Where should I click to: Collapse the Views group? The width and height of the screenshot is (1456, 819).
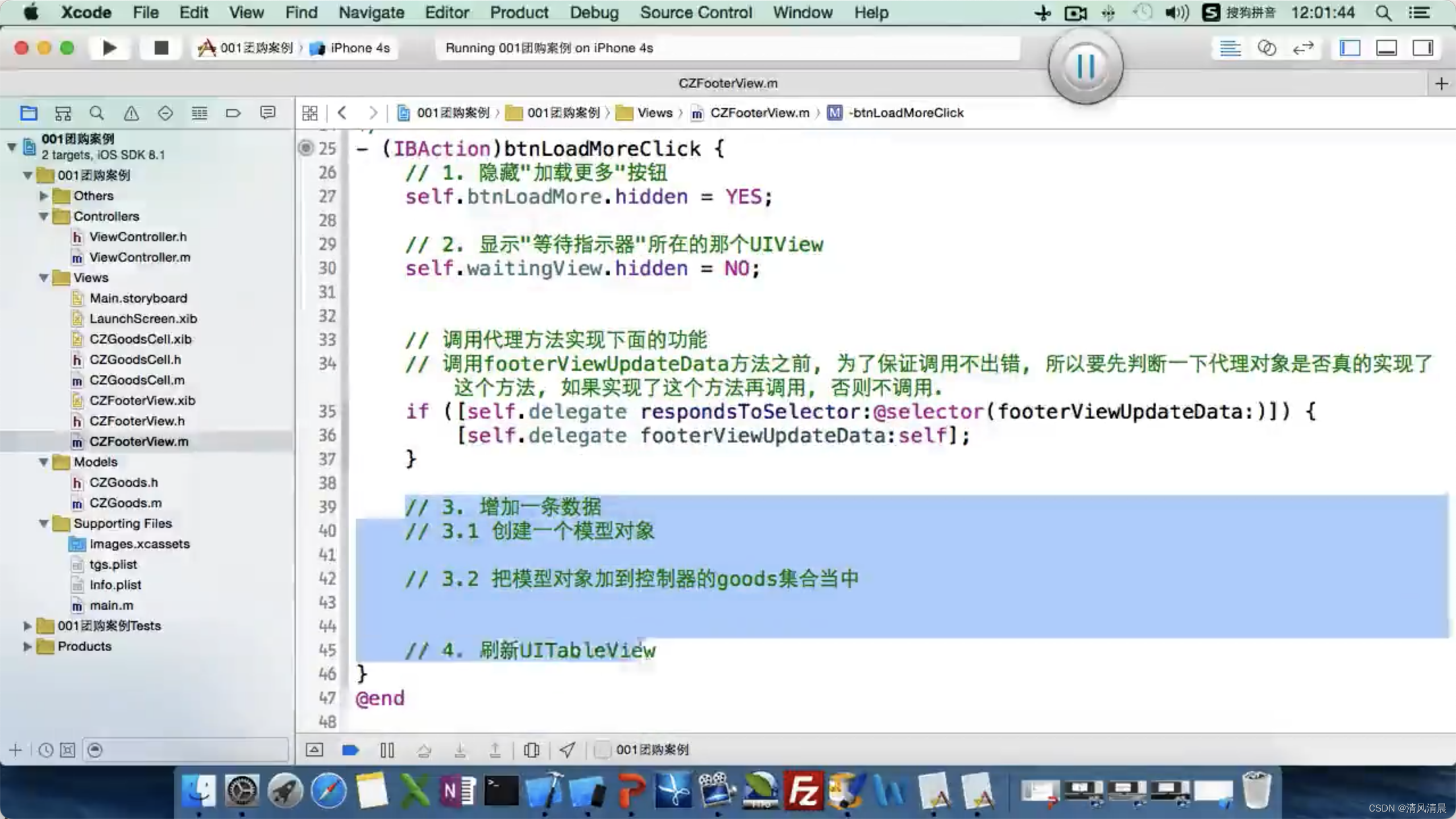pyautogui.click(x=43, y=278)
